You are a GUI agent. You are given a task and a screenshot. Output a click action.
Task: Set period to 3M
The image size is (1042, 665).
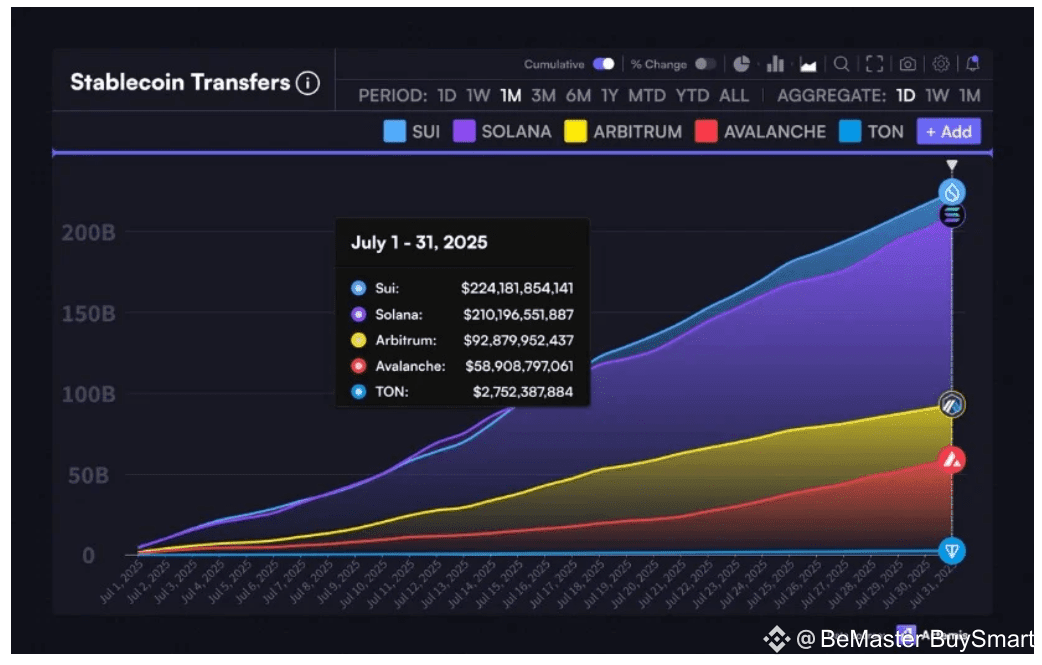point(543,96)
